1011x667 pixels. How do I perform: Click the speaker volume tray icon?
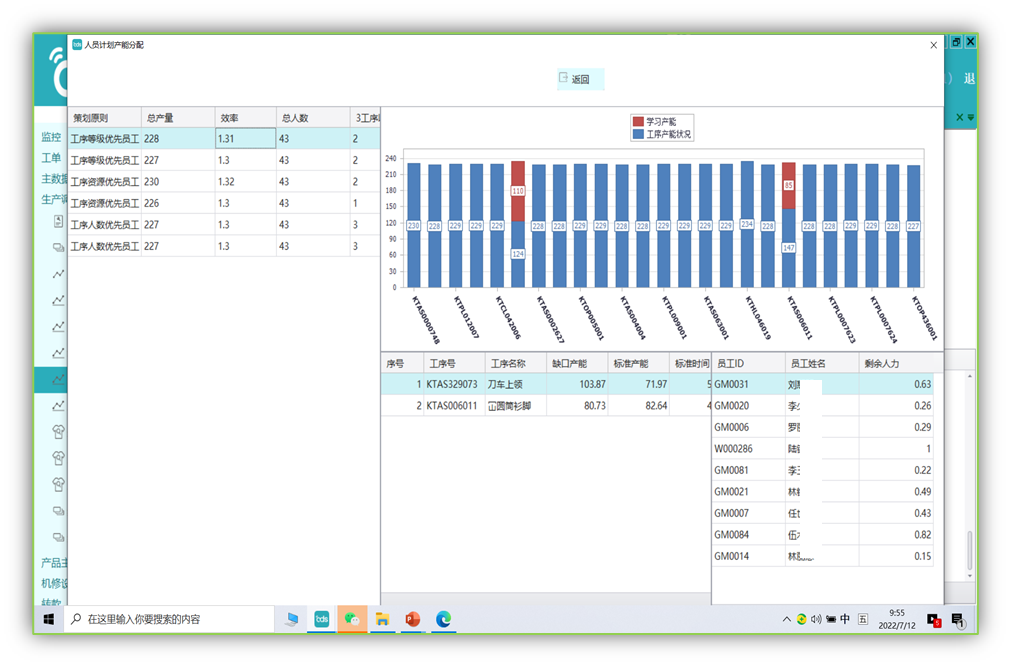click(816, 619)
